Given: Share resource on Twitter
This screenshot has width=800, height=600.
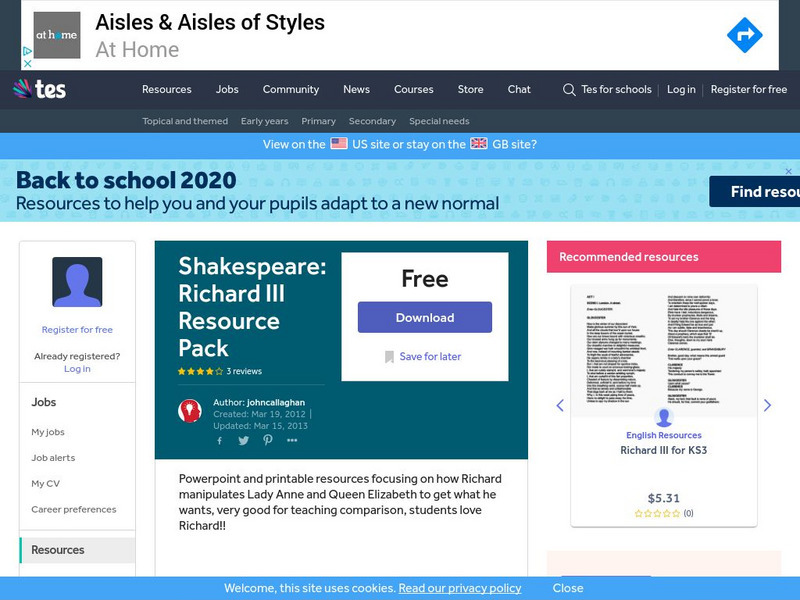Looking at the screenshot, I should tap(243, 440).
